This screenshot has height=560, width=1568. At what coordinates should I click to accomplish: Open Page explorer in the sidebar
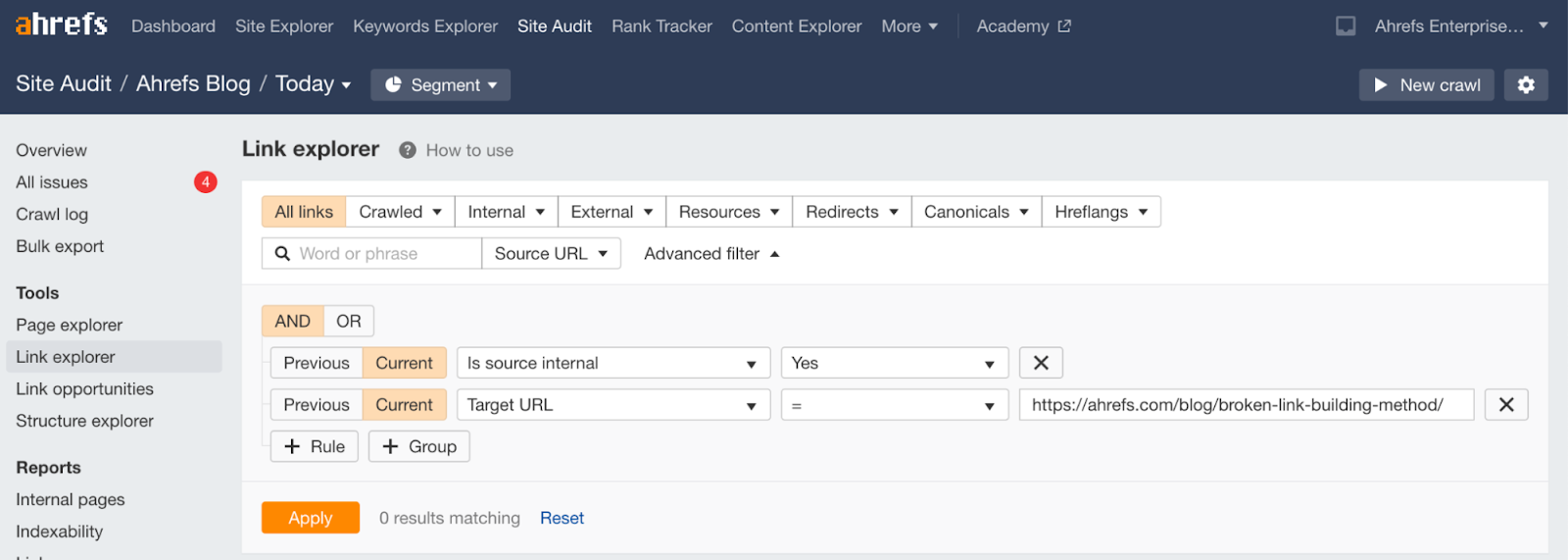pyautogui.click(x=69, y=325)
